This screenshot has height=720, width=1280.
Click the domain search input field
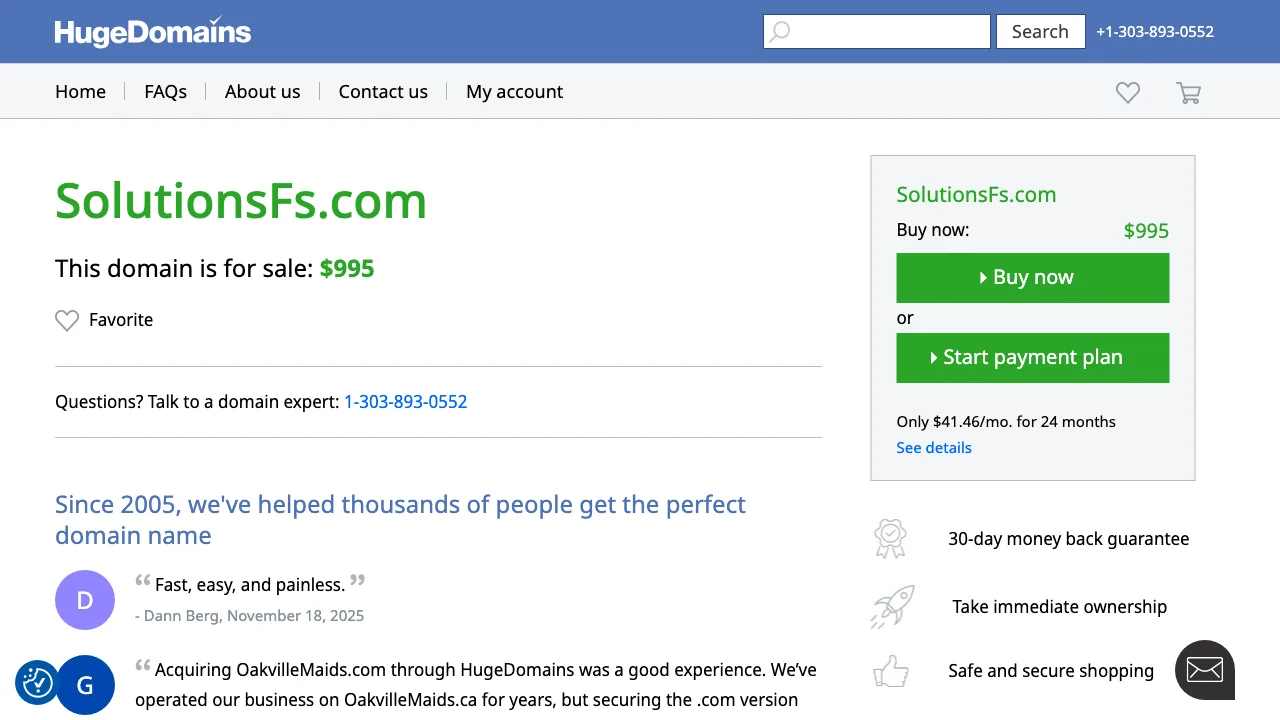pos(890,32)
